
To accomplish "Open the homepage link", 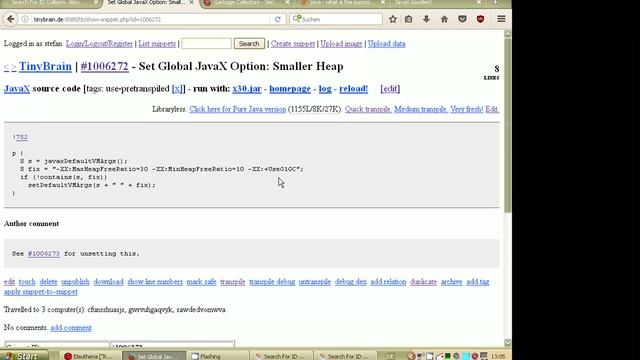I will coord(290,89).
